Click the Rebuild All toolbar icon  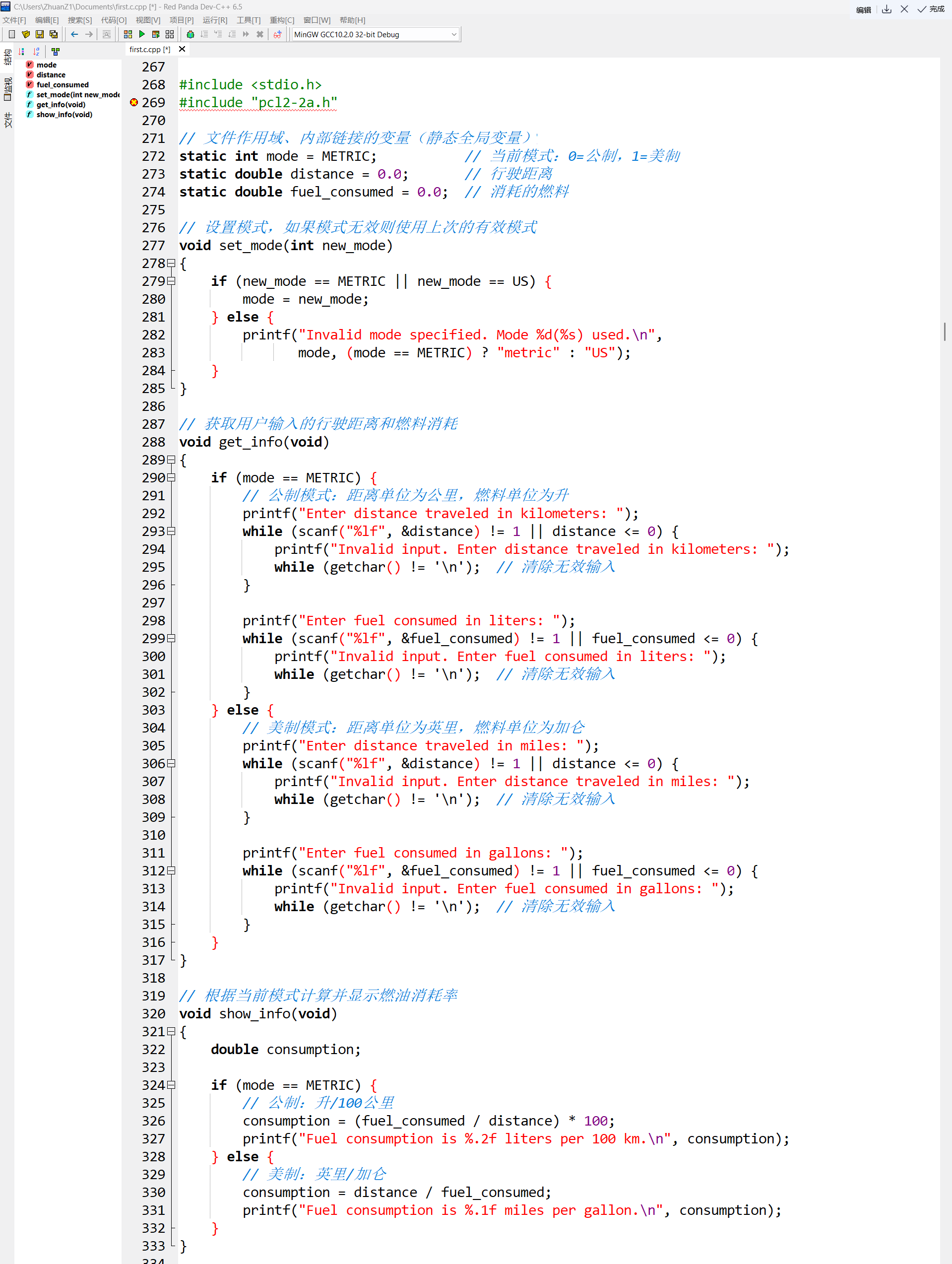click(x=170, y=34)
